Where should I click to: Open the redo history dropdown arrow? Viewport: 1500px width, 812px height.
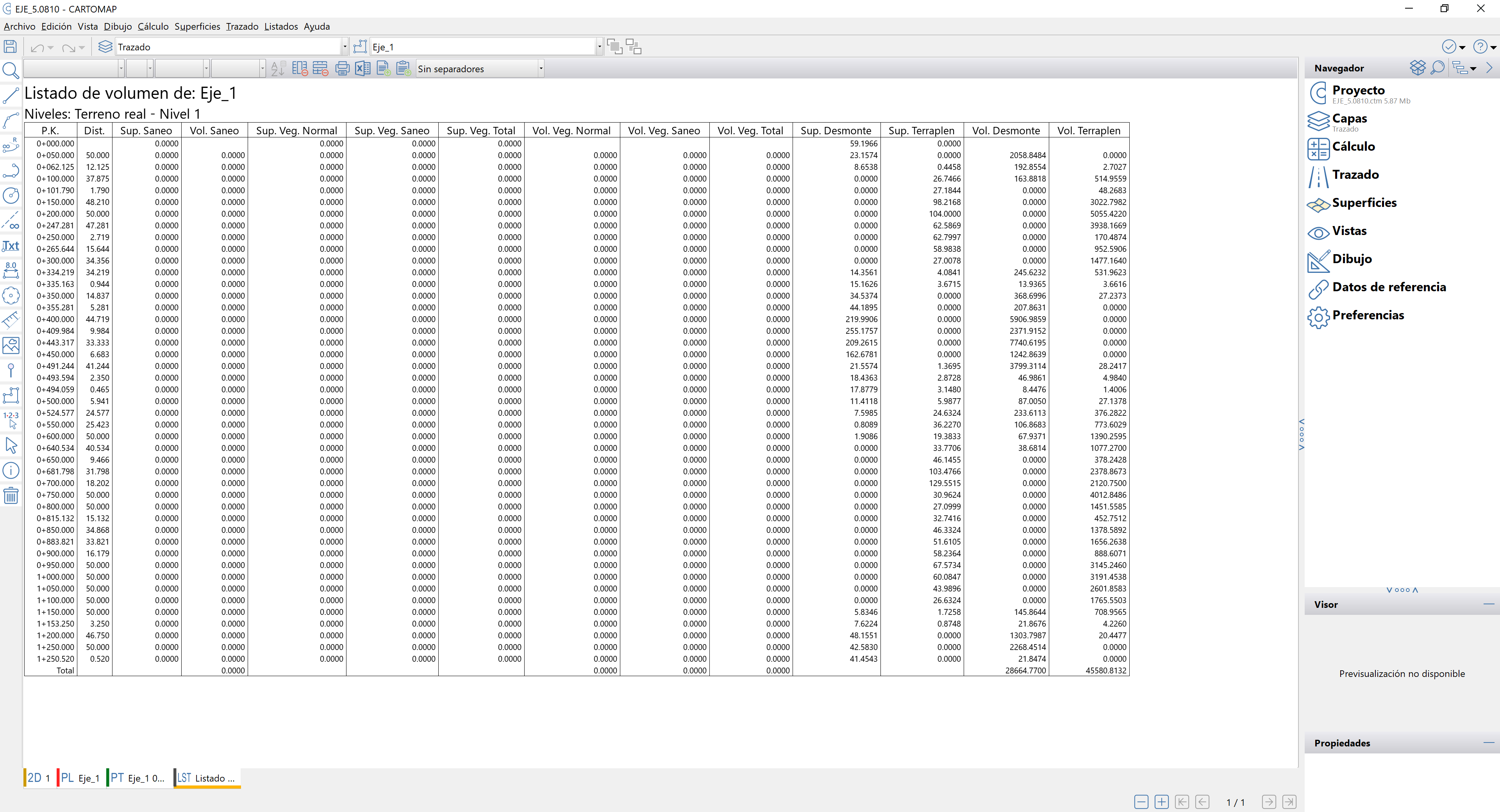(82, 48)
